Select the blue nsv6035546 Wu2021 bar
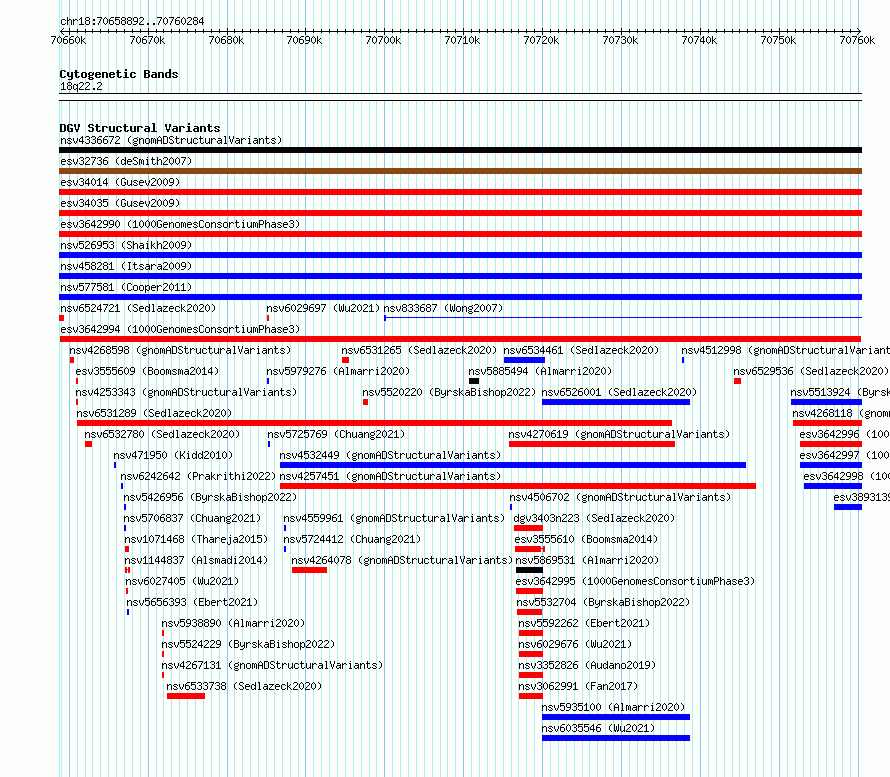890x777 pixels. (x=616, y=738)
